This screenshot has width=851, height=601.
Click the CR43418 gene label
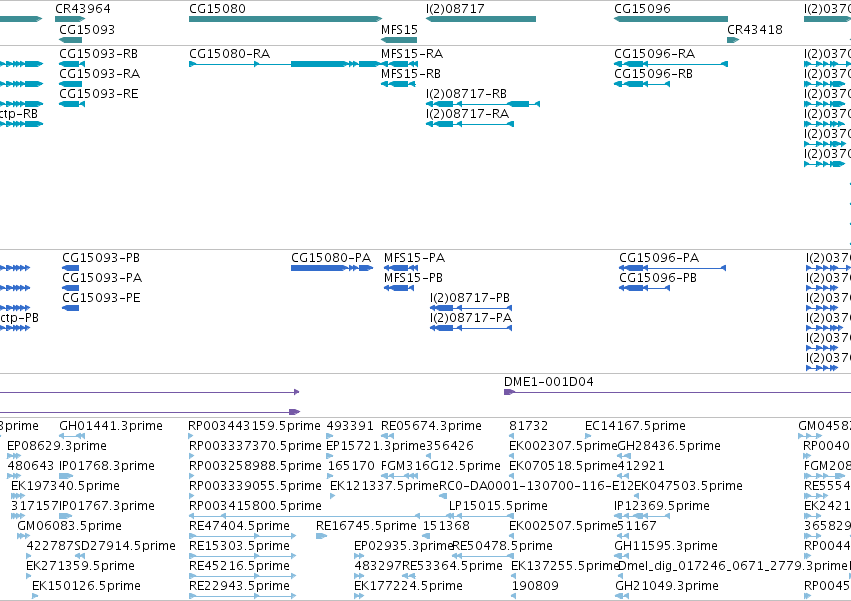point(755,29)
